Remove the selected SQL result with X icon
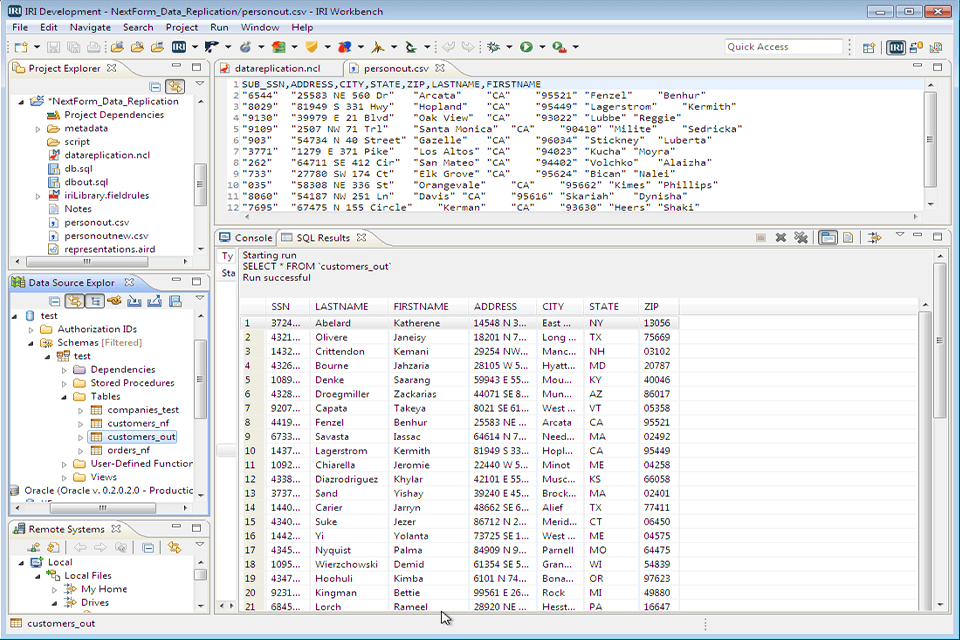Image resolution: width=960 pixels, height=640 pixels. [x=781, y=238]
